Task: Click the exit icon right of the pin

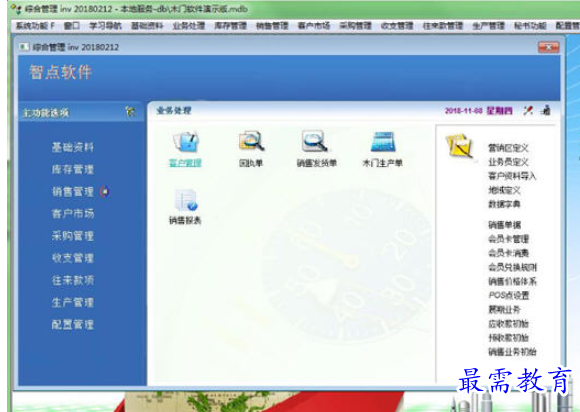Action: pos(546,110)
